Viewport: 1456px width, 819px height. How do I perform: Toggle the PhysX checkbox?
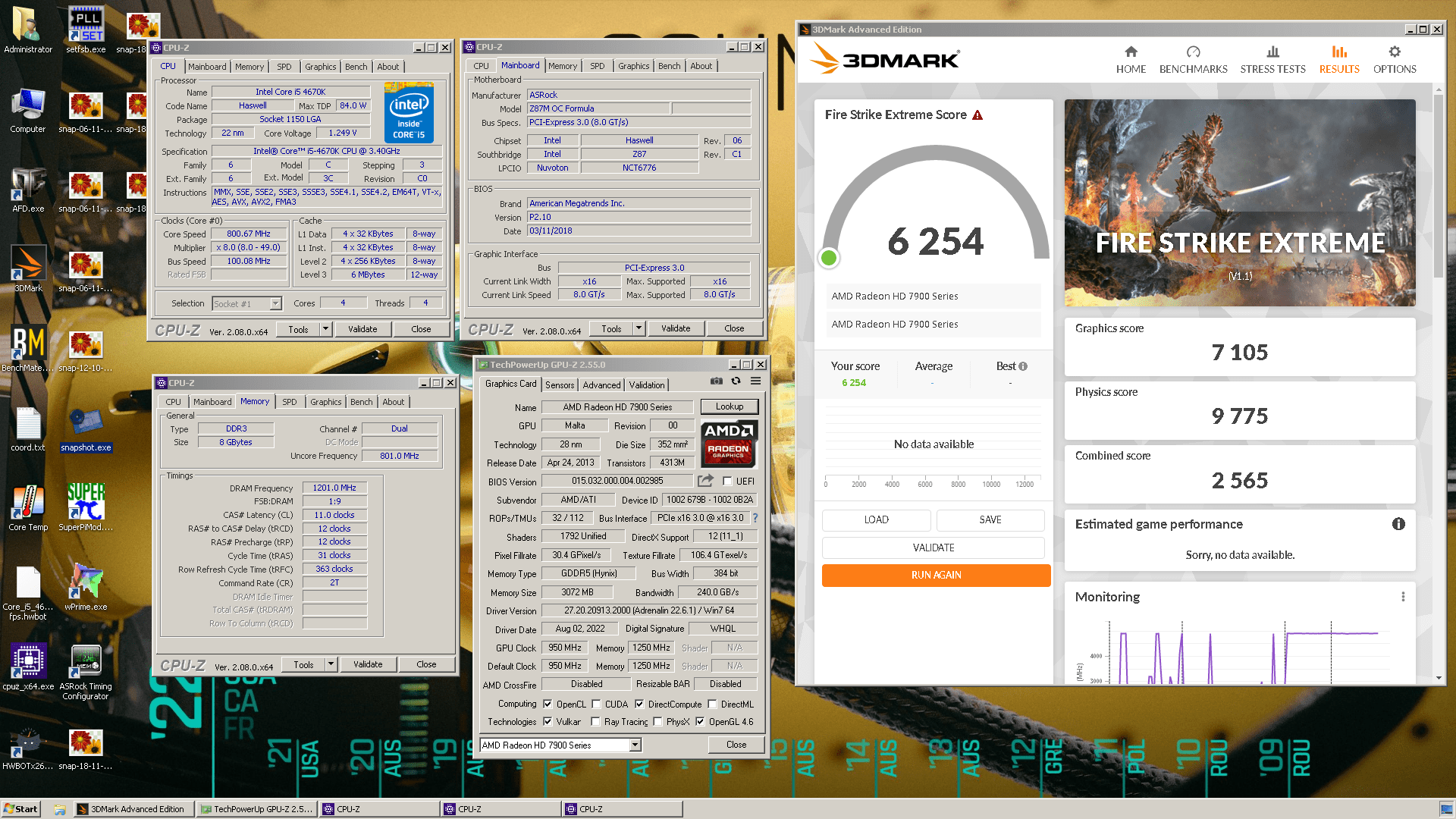coord(657,722)
